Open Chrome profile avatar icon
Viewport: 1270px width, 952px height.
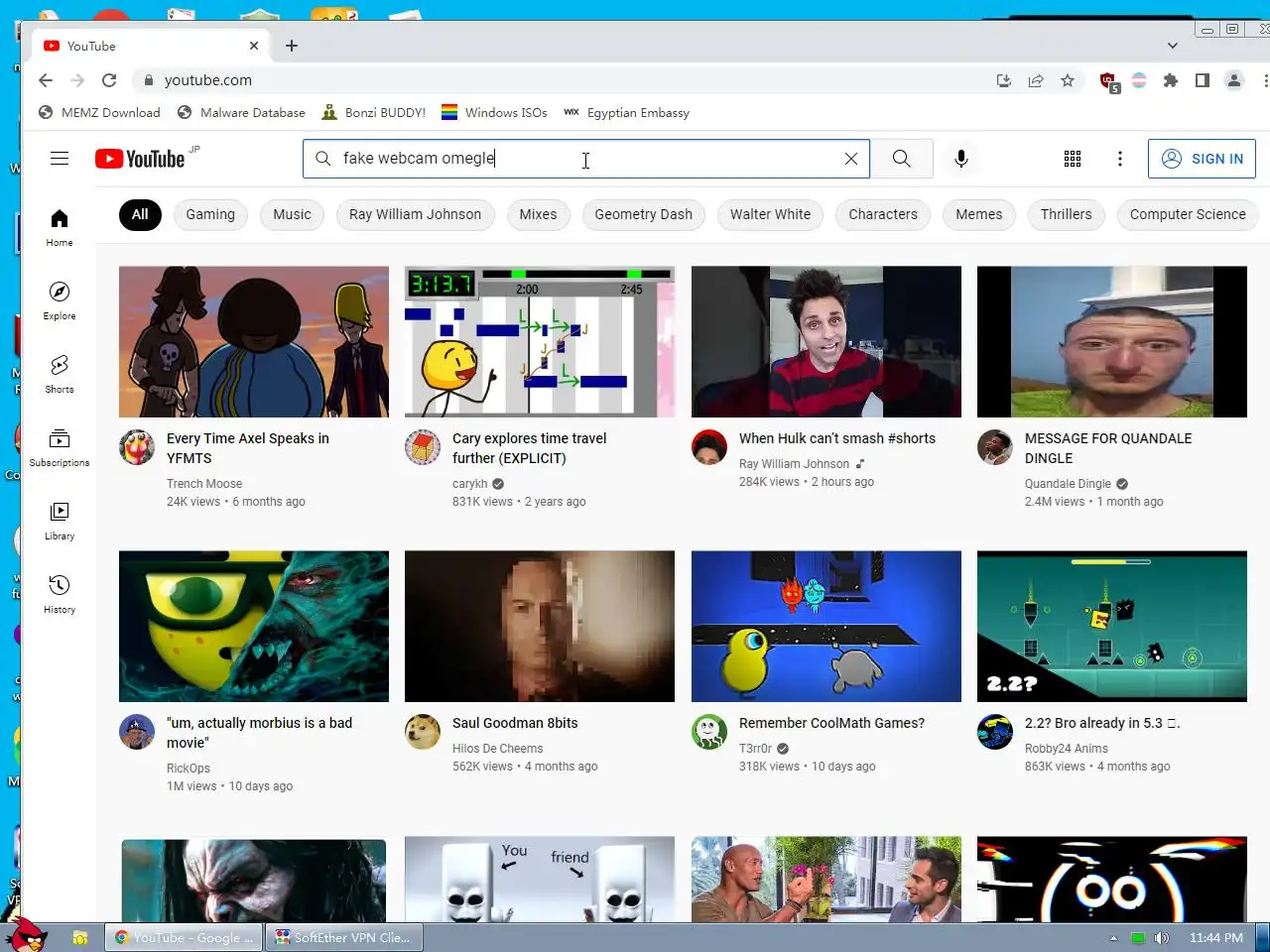pos(1234,80)
